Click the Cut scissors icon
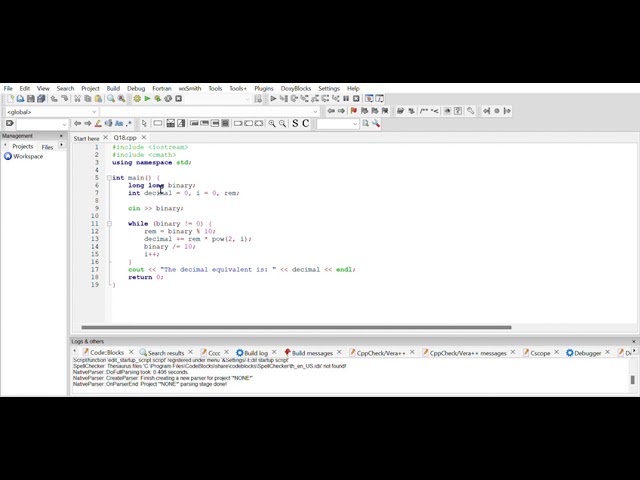The height and width of the screenshot is (480, 640). tap(77, 99)
